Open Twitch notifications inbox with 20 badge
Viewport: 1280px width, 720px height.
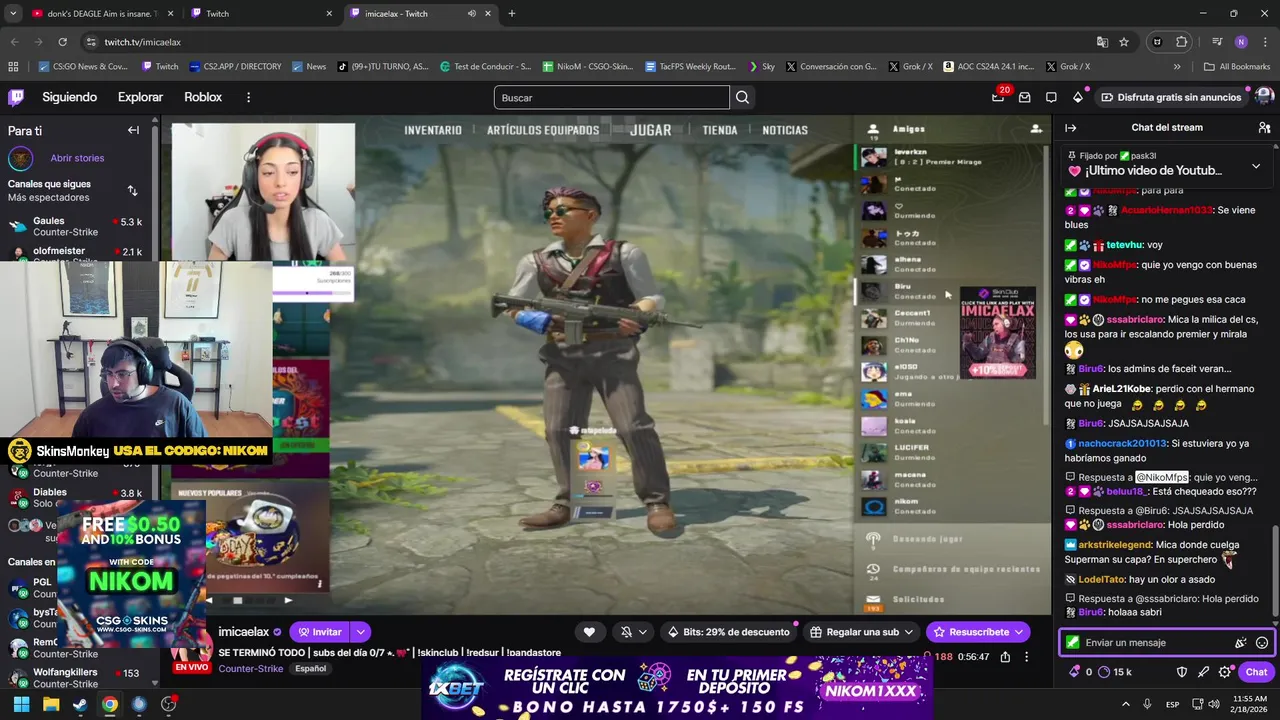click(x=998, y=97)
